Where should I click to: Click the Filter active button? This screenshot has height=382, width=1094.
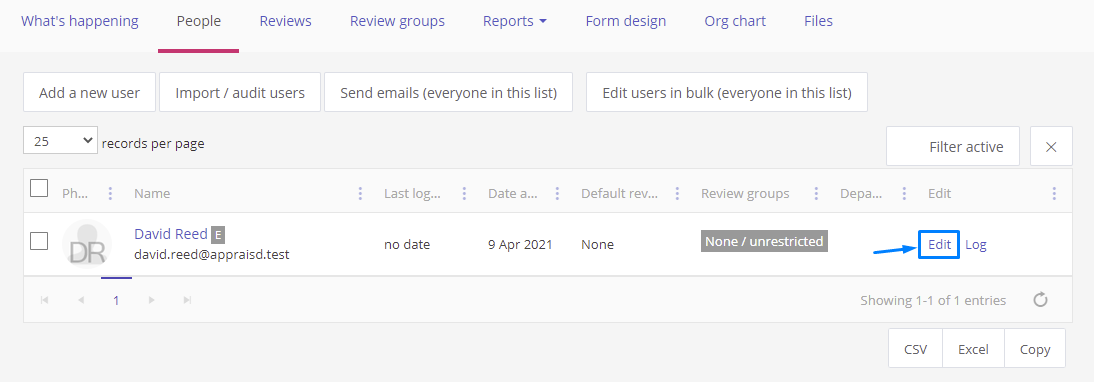pos(953,146)
